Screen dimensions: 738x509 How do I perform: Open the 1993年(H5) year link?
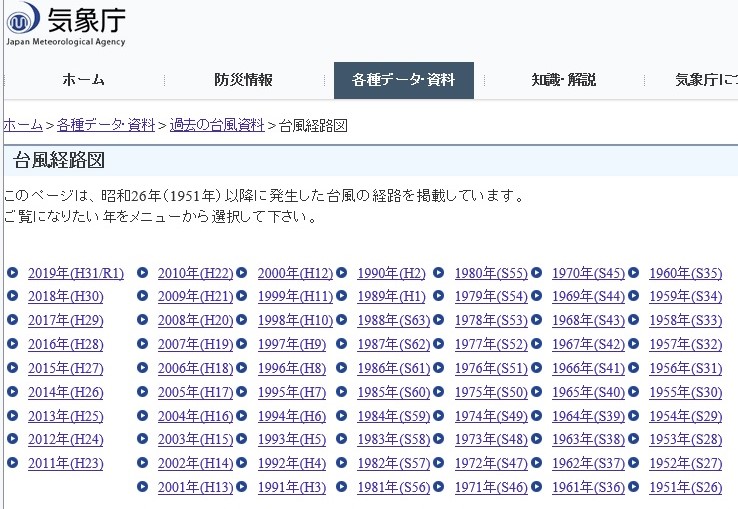pyautogui.click(x=292, y=440)
